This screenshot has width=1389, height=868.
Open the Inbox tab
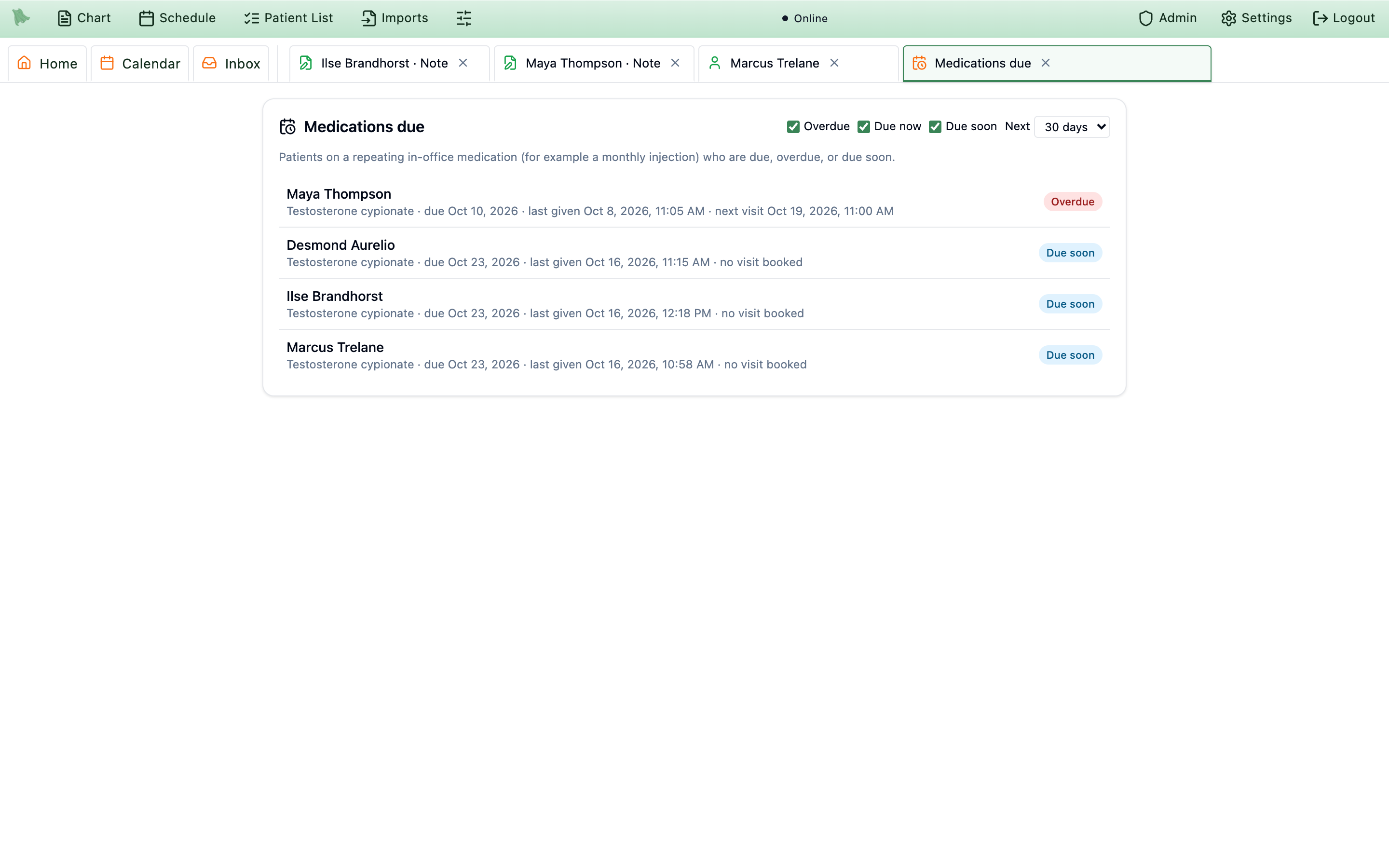(x=231, y=63)
